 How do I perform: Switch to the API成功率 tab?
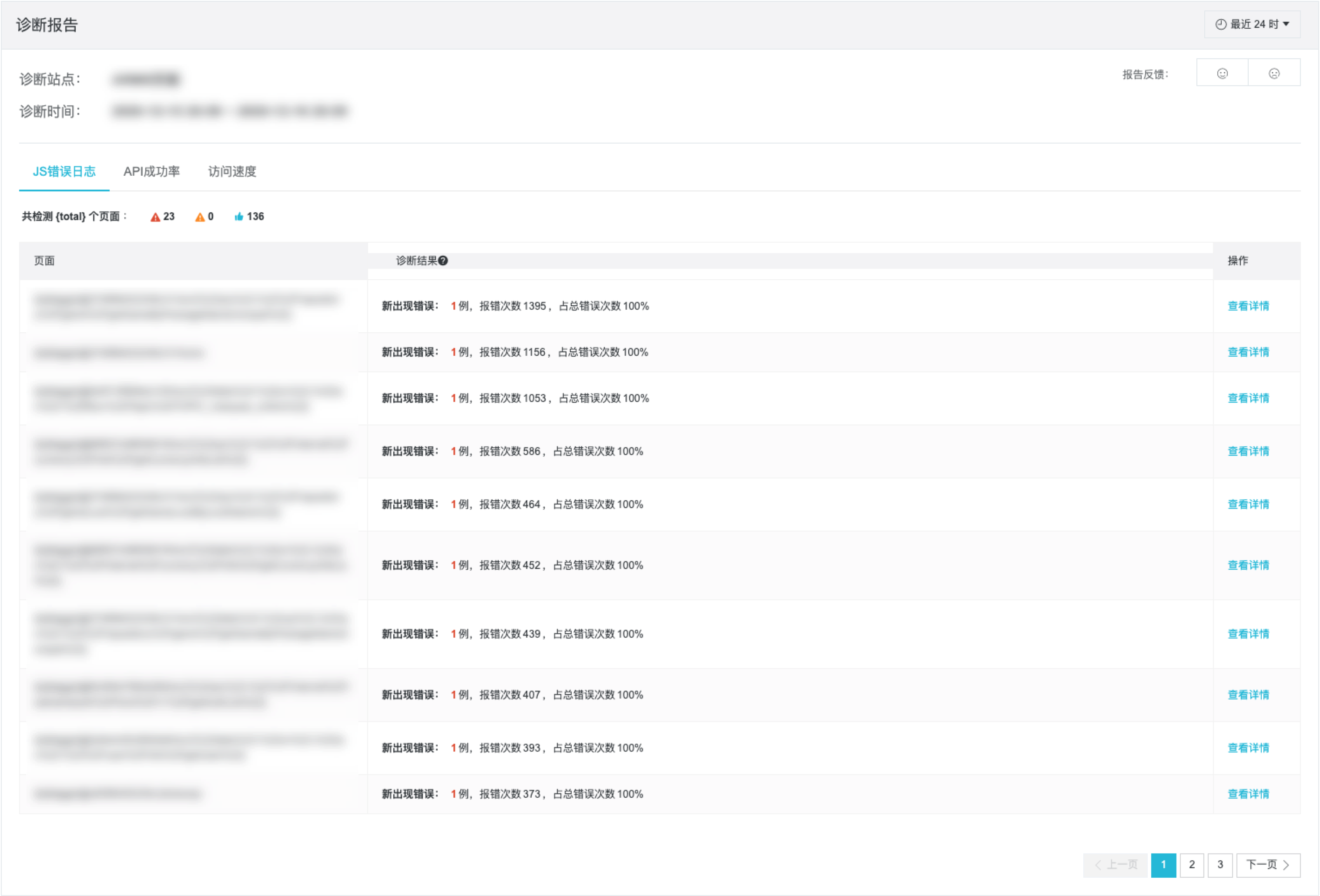coord(151,171)
